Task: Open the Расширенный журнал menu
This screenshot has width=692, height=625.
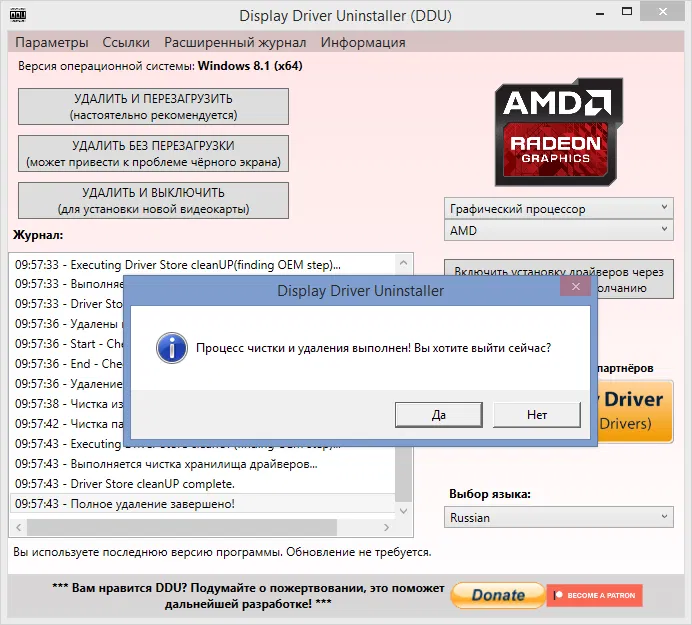Action: (x=235, y=42)
